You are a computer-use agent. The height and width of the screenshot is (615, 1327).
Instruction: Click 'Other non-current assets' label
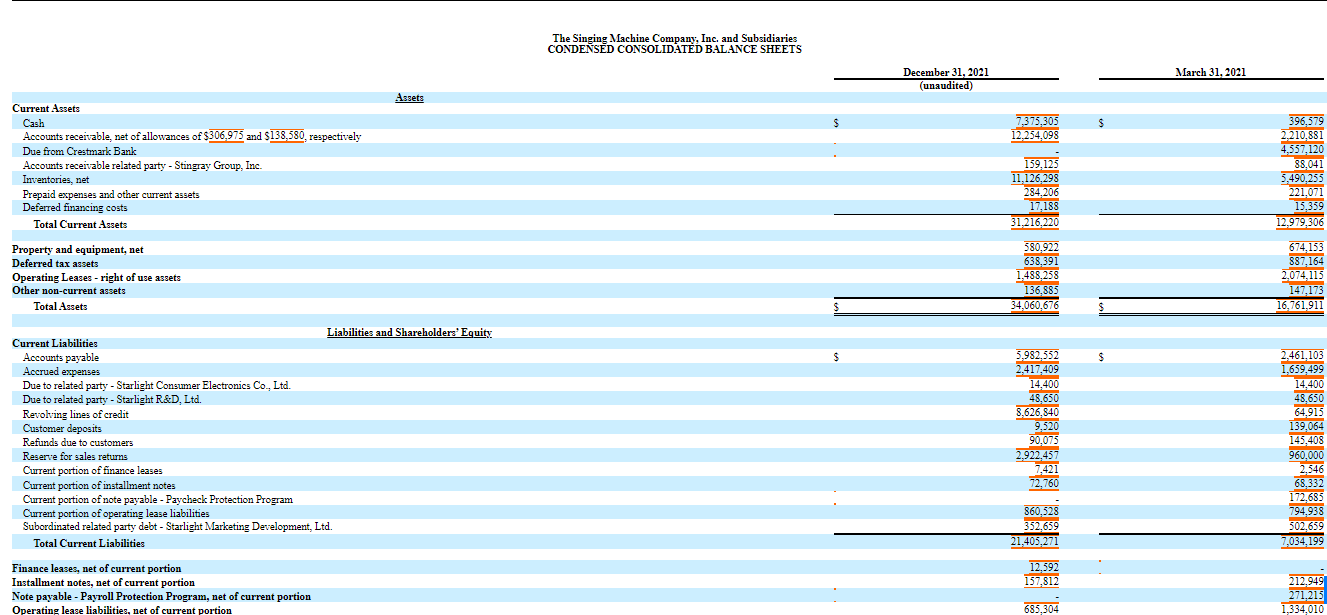click(69, 291)
